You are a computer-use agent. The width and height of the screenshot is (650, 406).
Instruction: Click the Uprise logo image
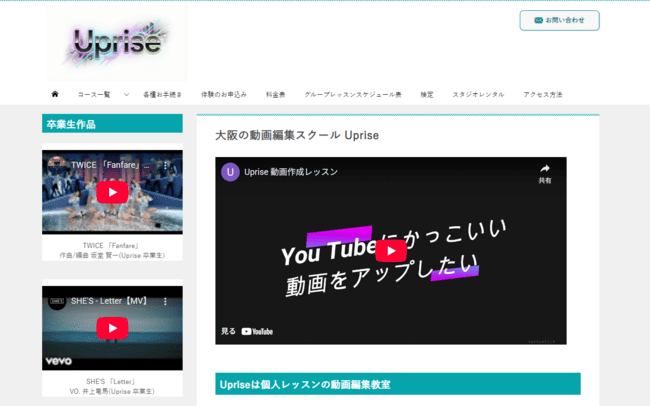116,44
